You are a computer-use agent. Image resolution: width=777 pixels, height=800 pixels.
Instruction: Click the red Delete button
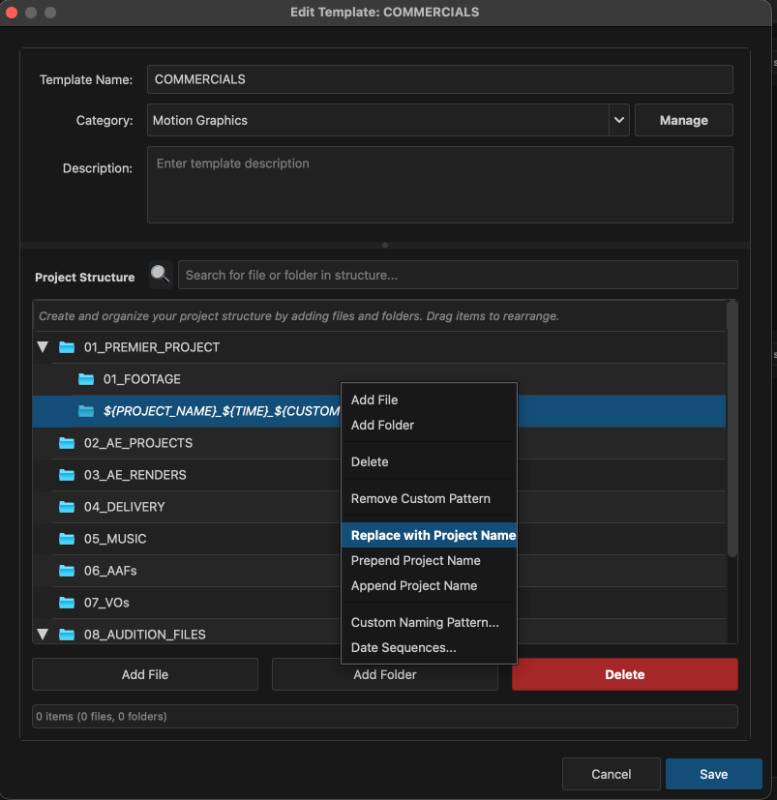pyautogui.click(x=625, y=674)
